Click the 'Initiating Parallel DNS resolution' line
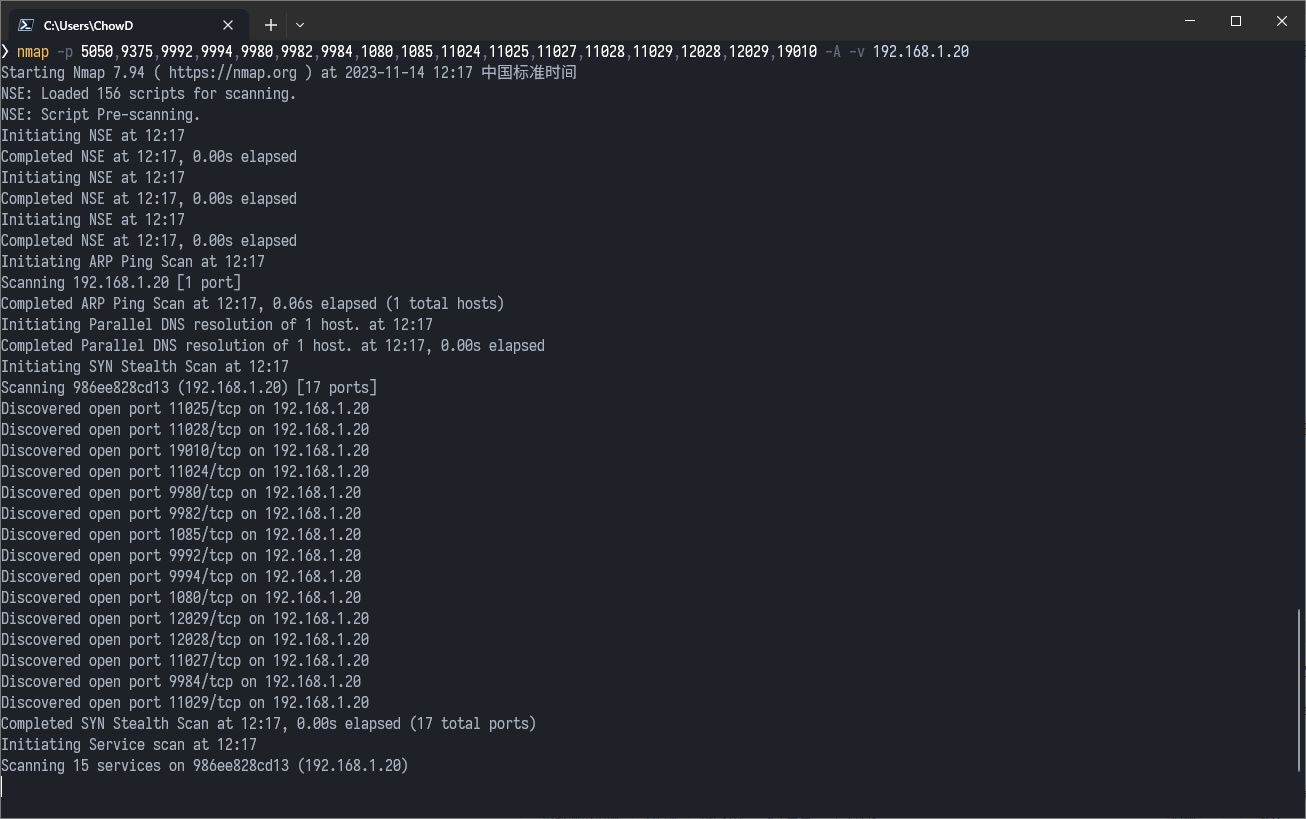1306x819 pixels. coord(217,324)
